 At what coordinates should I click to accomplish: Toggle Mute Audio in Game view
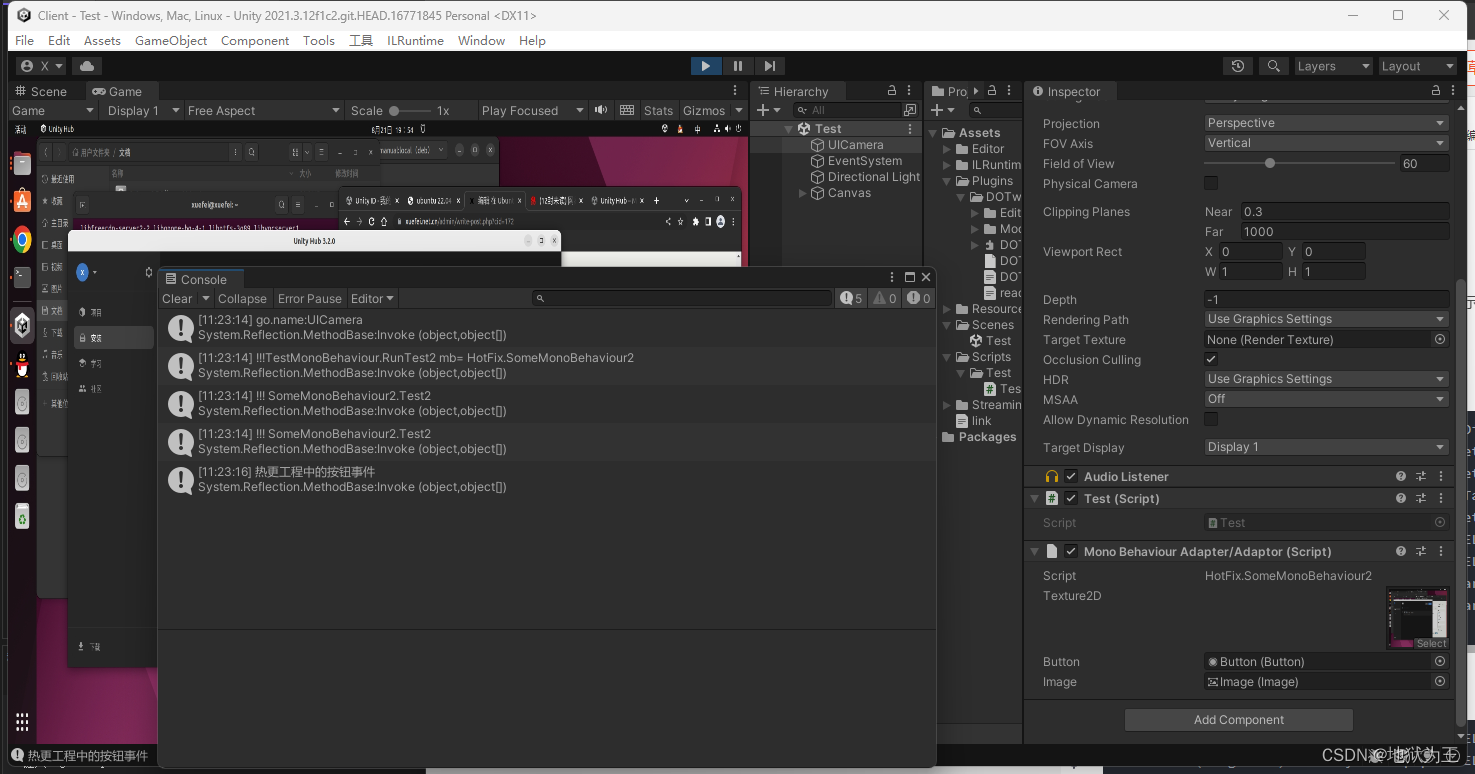[x=600, y=110]
